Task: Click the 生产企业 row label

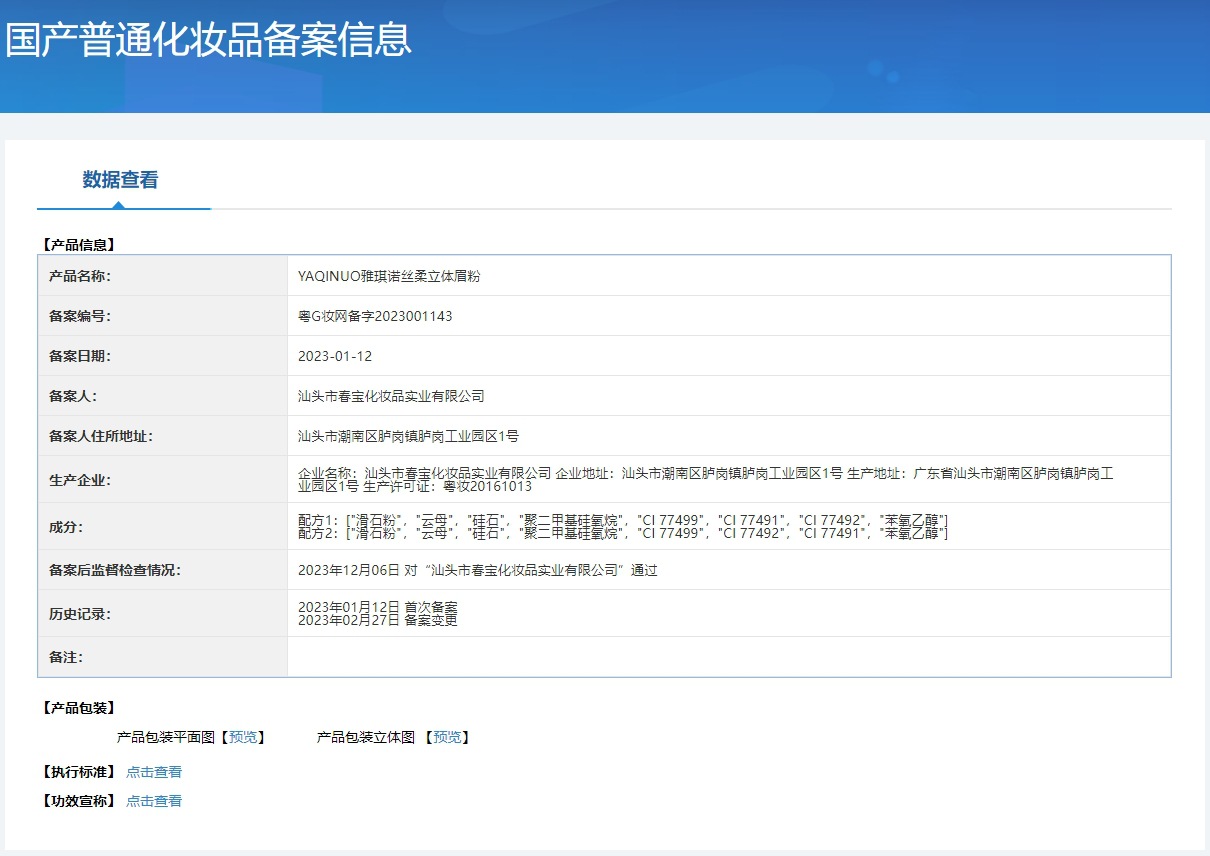Action: (x=79, y=480)
